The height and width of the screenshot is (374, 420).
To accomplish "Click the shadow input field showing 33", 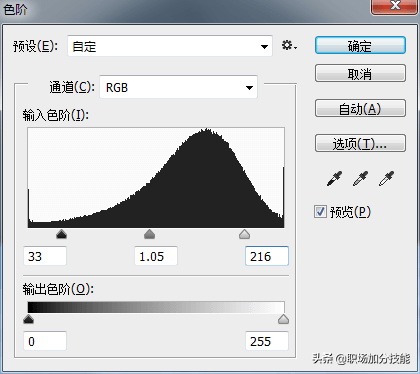I will [45, 256].
